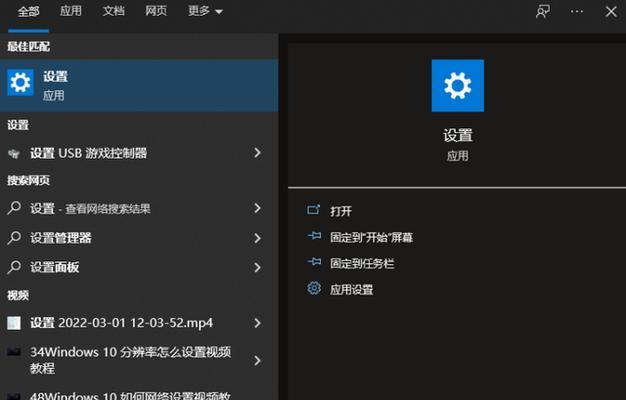Close the search panel with the X
626x400 pixels.
click(x=611, y=12)
